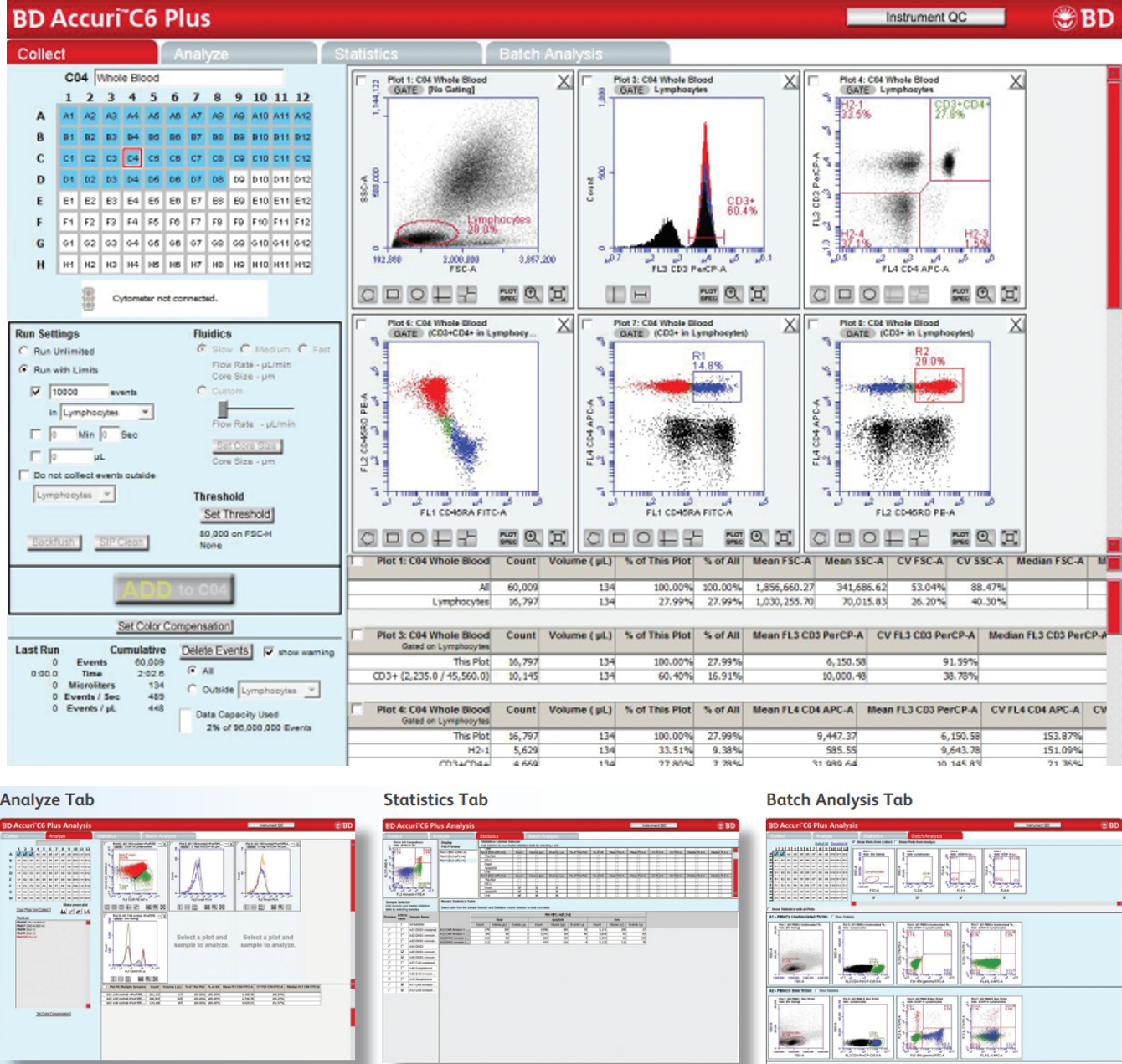Close Plot 7 with its X

(790, 325)
